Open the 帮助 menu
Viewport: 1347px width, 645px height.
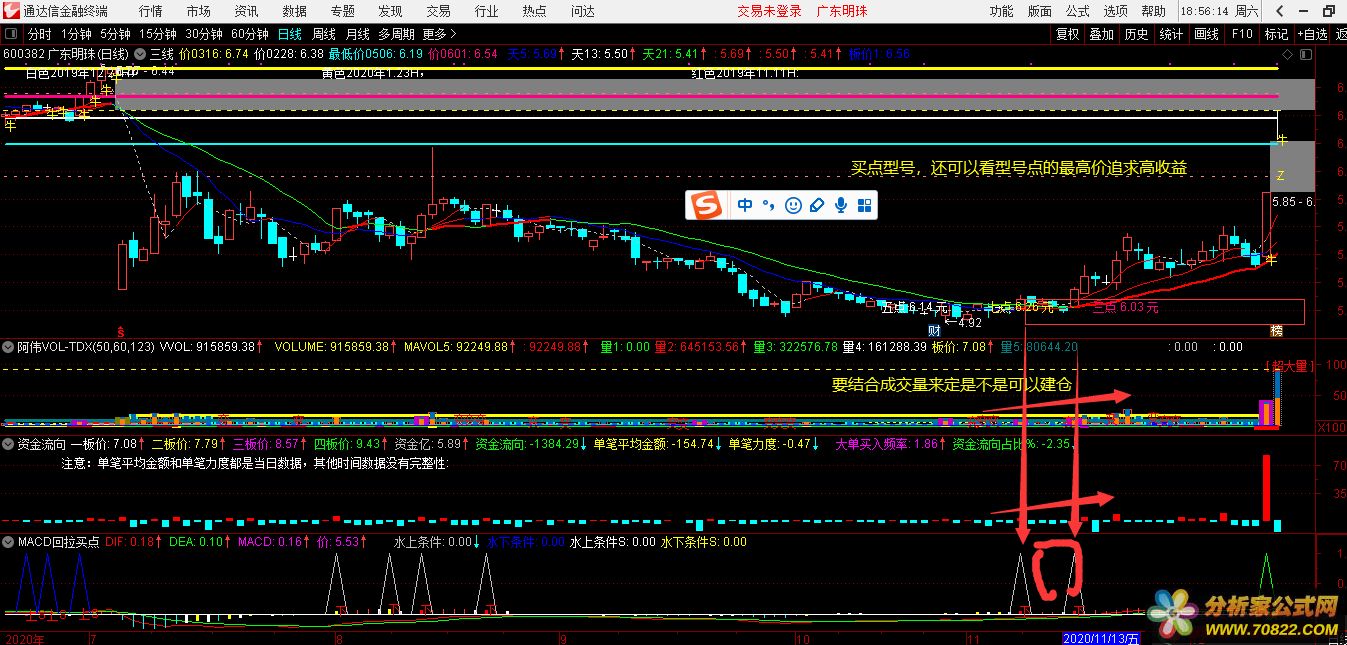coord(1153,11)
